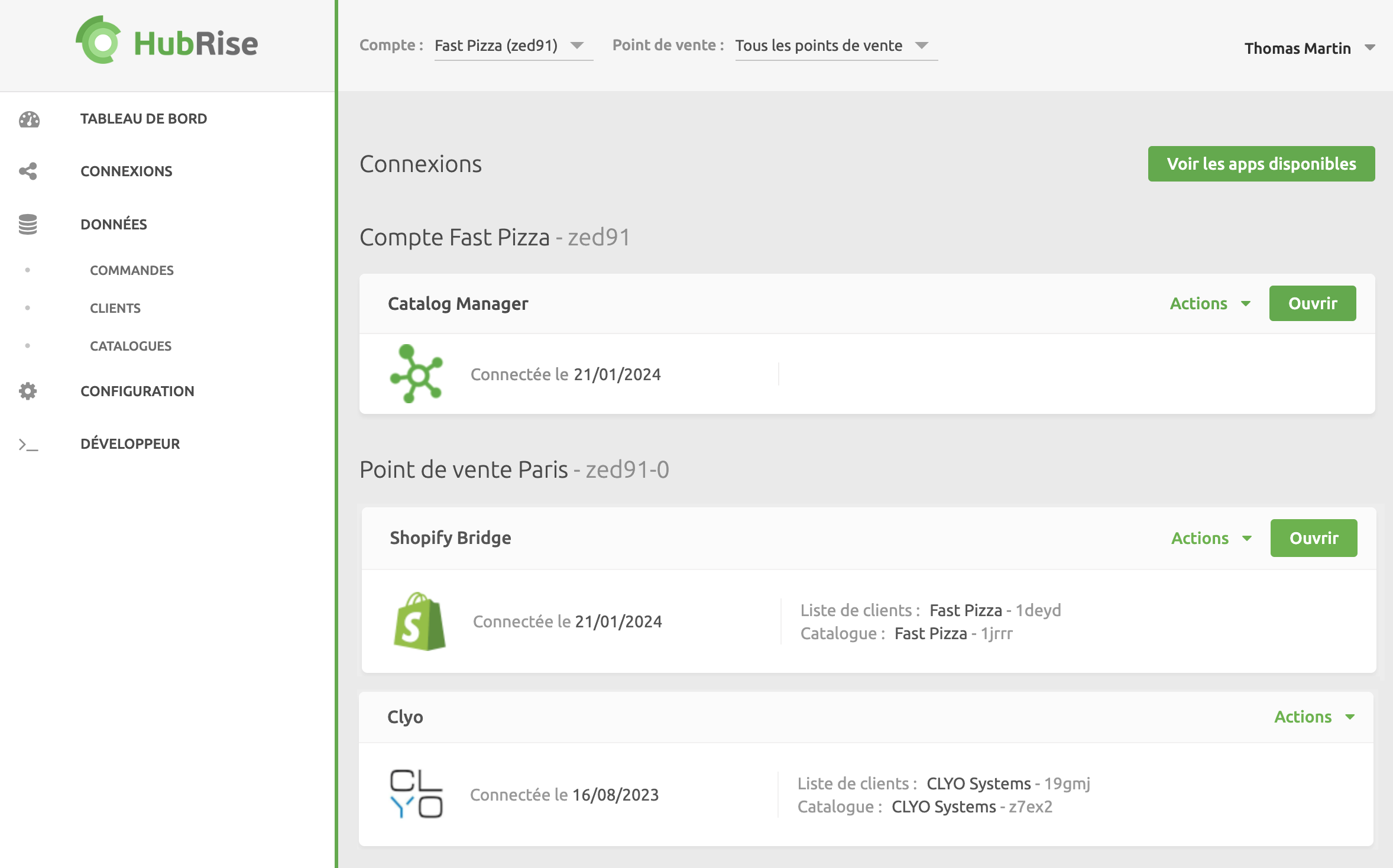Viewport: 1393px width, 868px height.
Task: Select COMMANDES submenu entry
Action: [132, 270]
